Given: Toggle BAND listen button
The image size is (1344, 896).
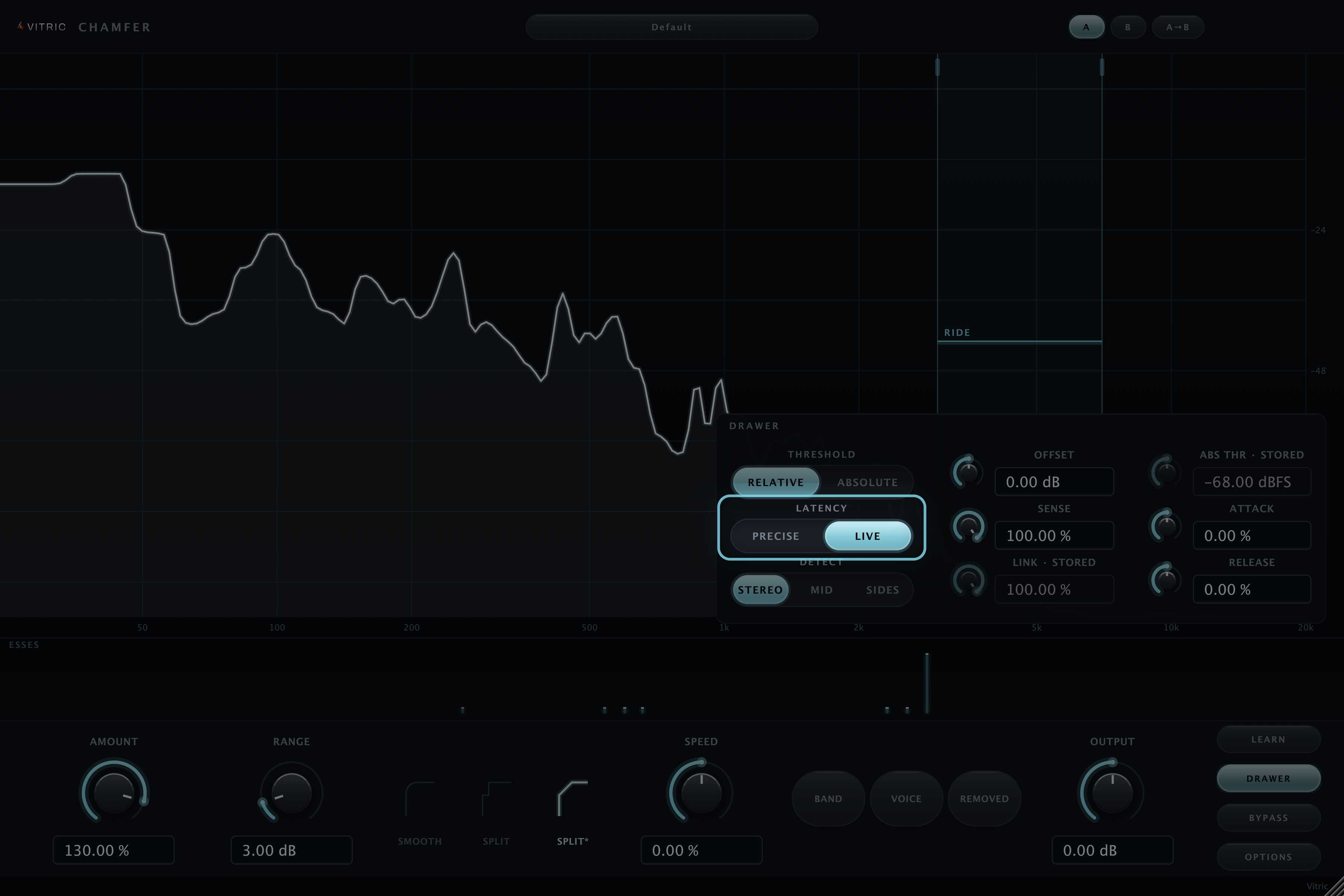Looking at the screenshot, I should pyautogui.click(x=828, y=798).
